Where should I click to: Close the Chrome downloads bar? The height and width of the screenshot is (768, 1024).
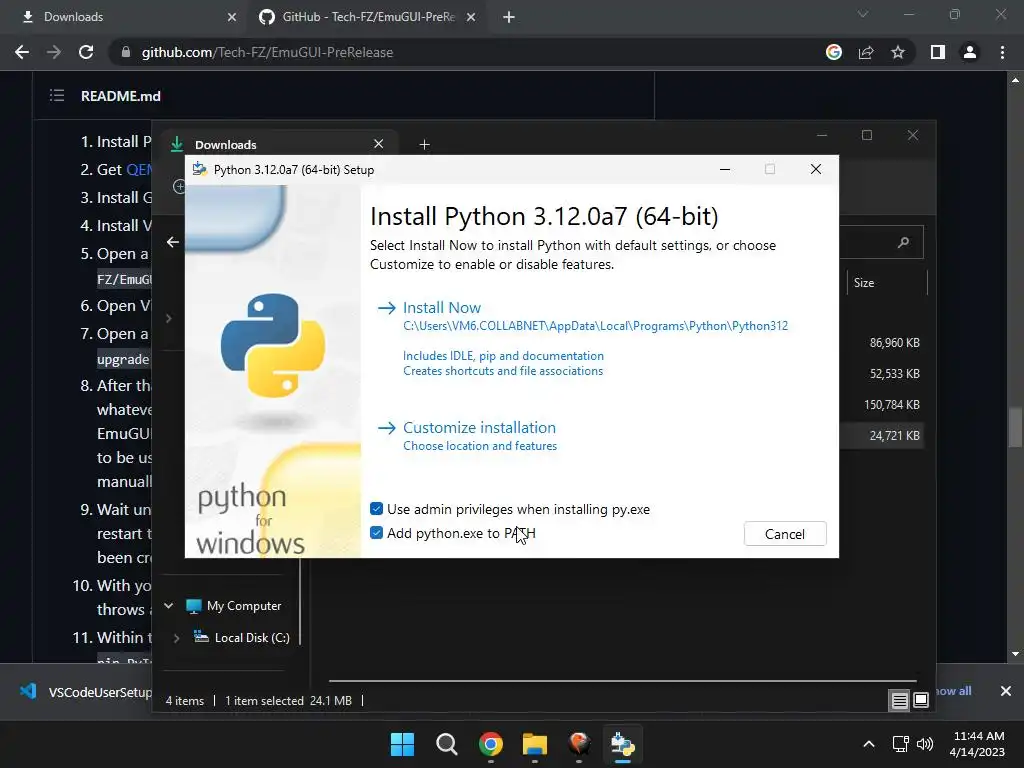pos(1006,691)
